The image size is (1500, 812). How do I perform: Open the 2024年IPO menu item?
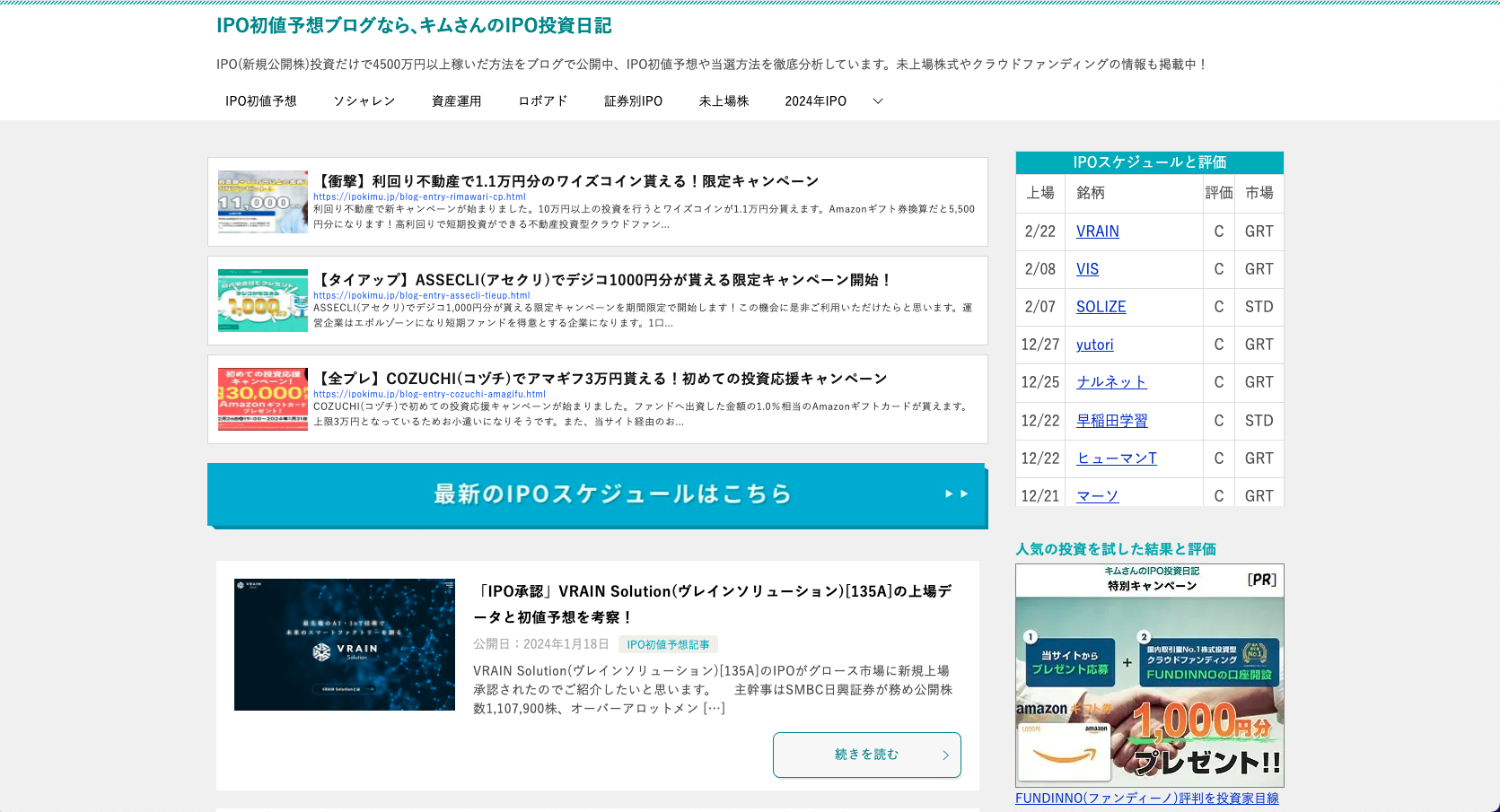[815, 101]
